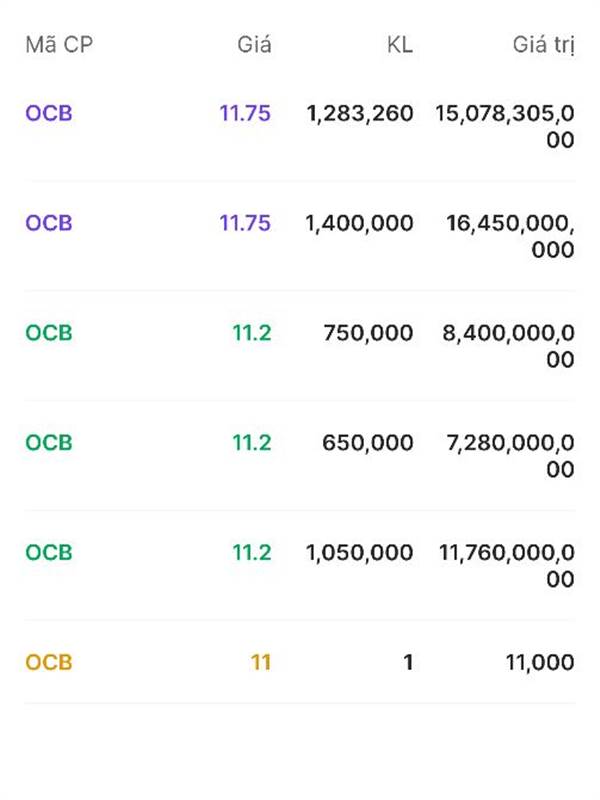This screenshot has height=800, width=600.
Task: Click the "Mã CP" column header
Action: 59,45
